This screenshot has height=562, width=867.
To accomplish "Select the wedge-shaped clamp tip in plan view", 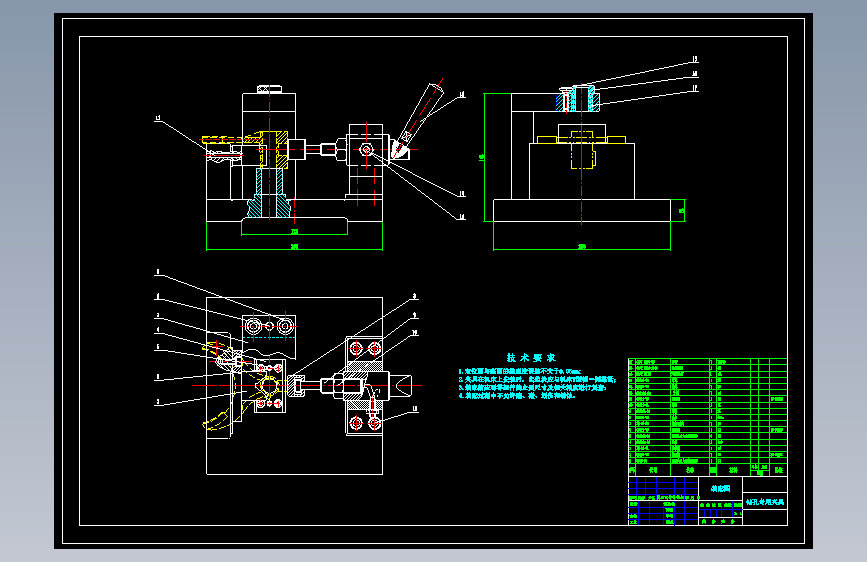I will pos(401,386).
